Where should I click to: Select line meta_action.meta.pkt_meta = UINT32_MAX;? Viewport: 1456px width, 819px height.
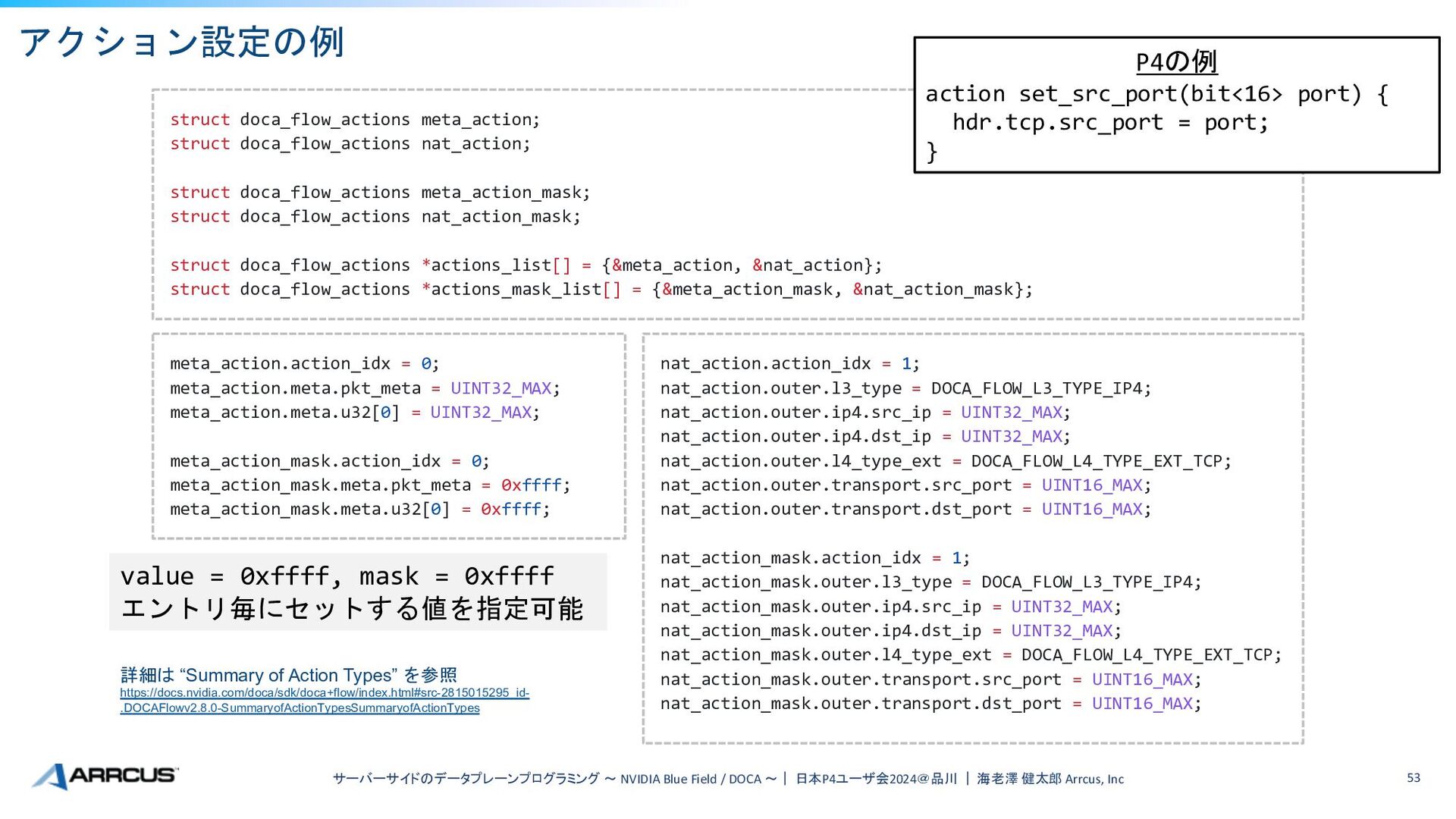coord(366,388)
